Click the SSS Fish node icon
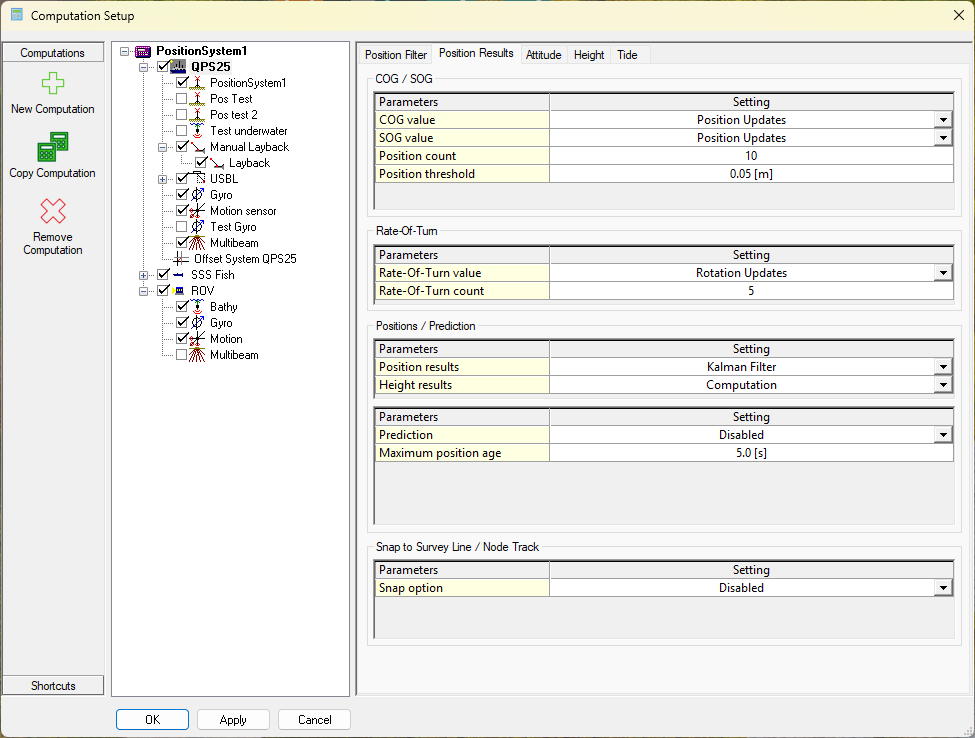The width and height of the screenshot is (975, 738). tap(179, 275)
